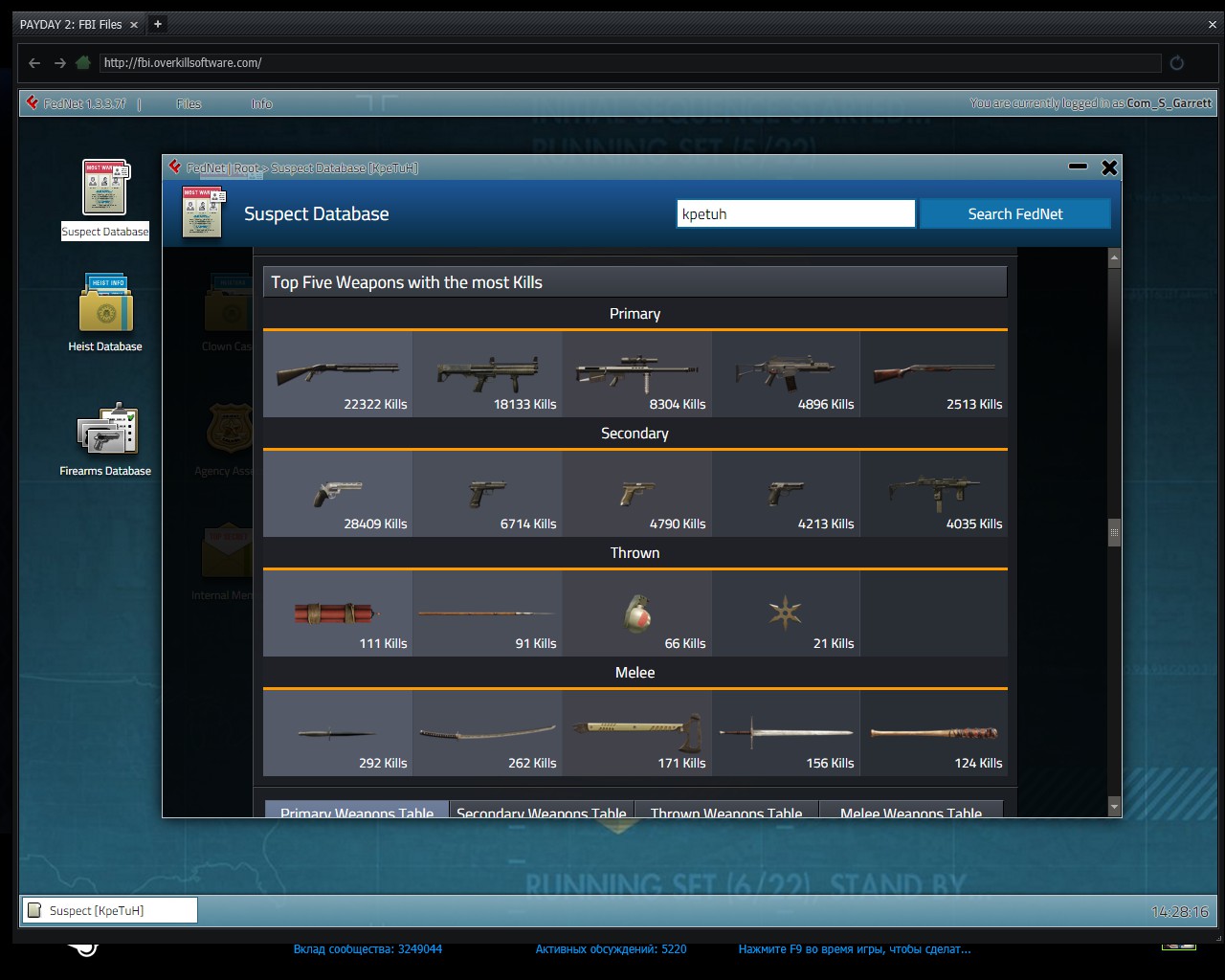This screenshot has width=1225, height=980.
Task: Select the primary weapon with 18133 kills
Action: [x=487, y=374]
